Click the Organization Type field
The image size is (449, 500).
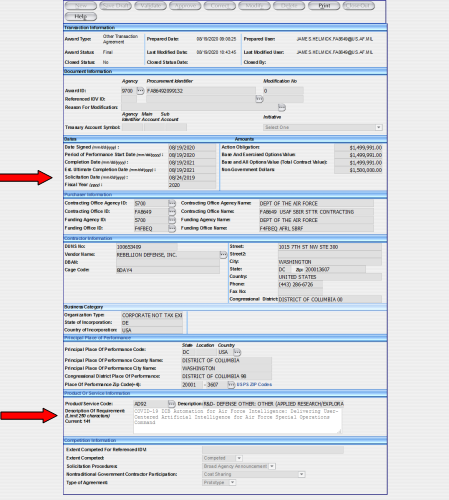coord(152,315)
